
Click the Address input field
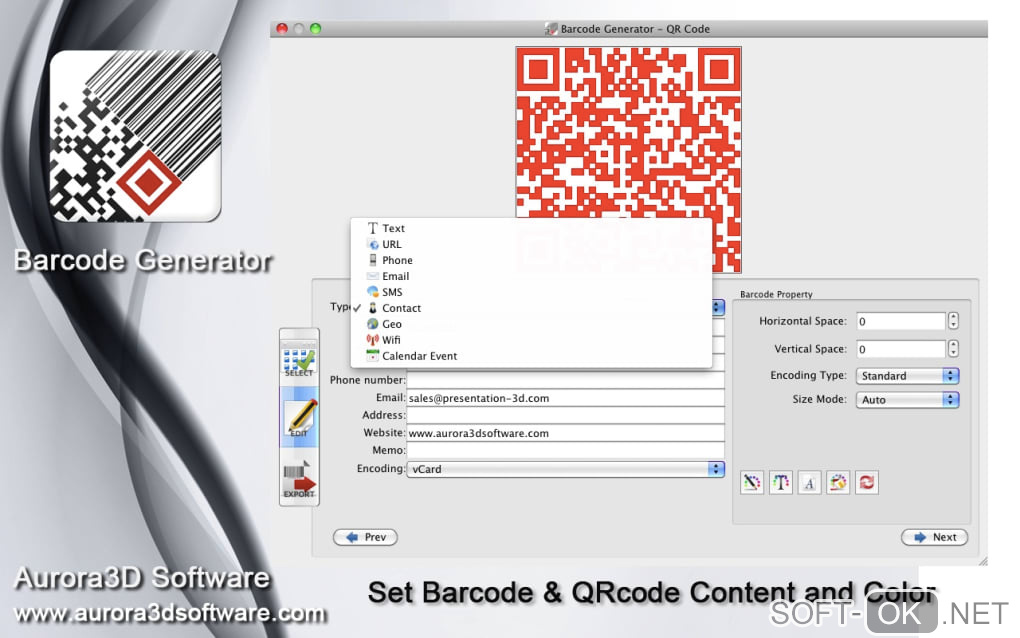click(x=565, y=416)
